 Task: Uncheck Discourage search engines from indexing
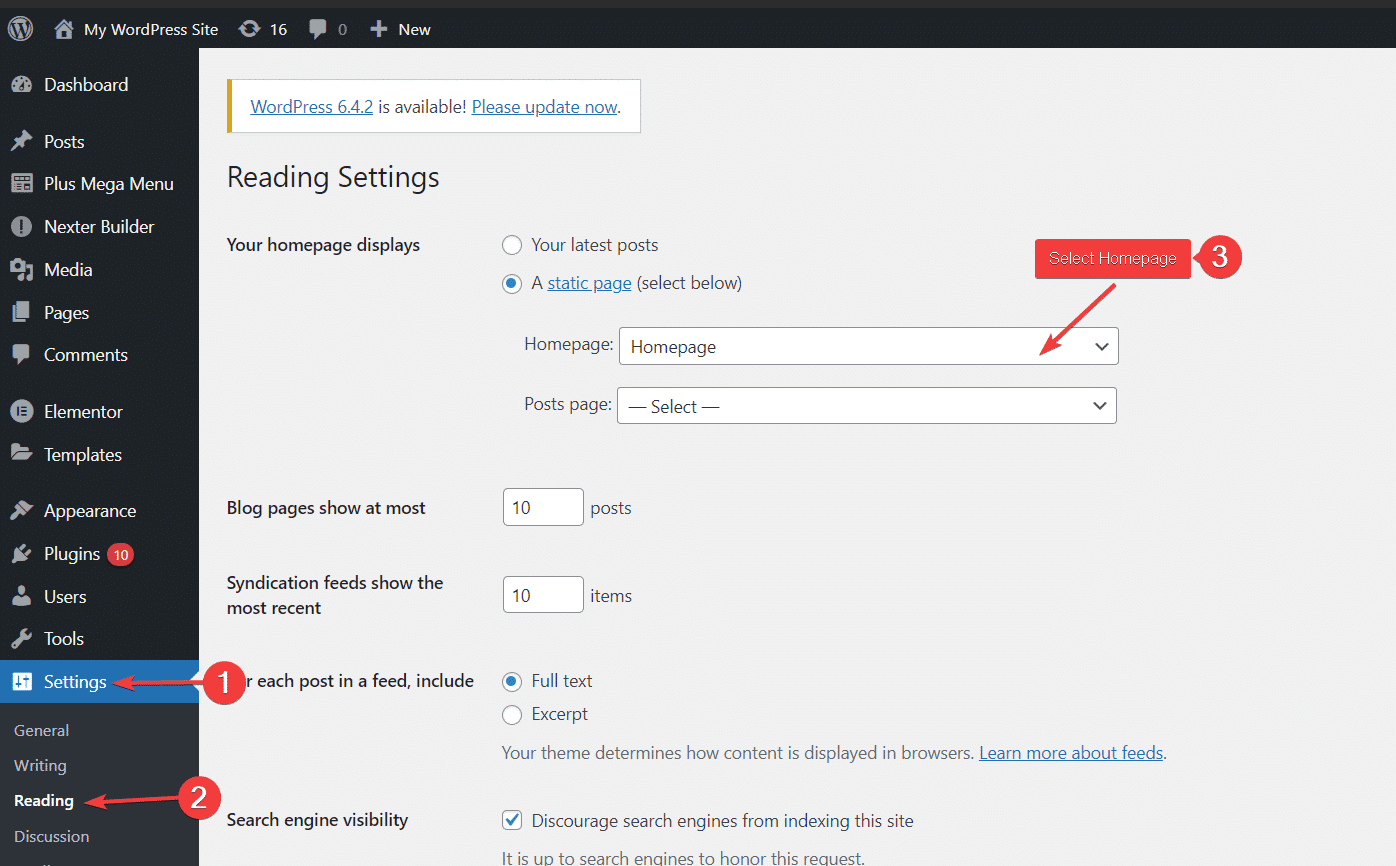pyautogui.click(x=511, y=820)
